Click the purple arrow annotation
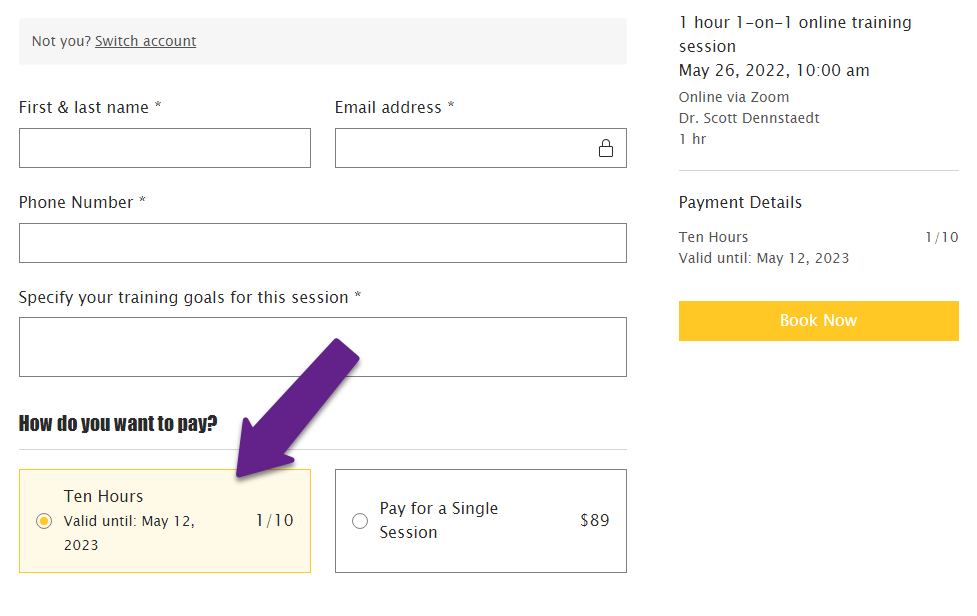Image resolution: width=977 pixels, height=616 pixels. [x=298, y=409]
